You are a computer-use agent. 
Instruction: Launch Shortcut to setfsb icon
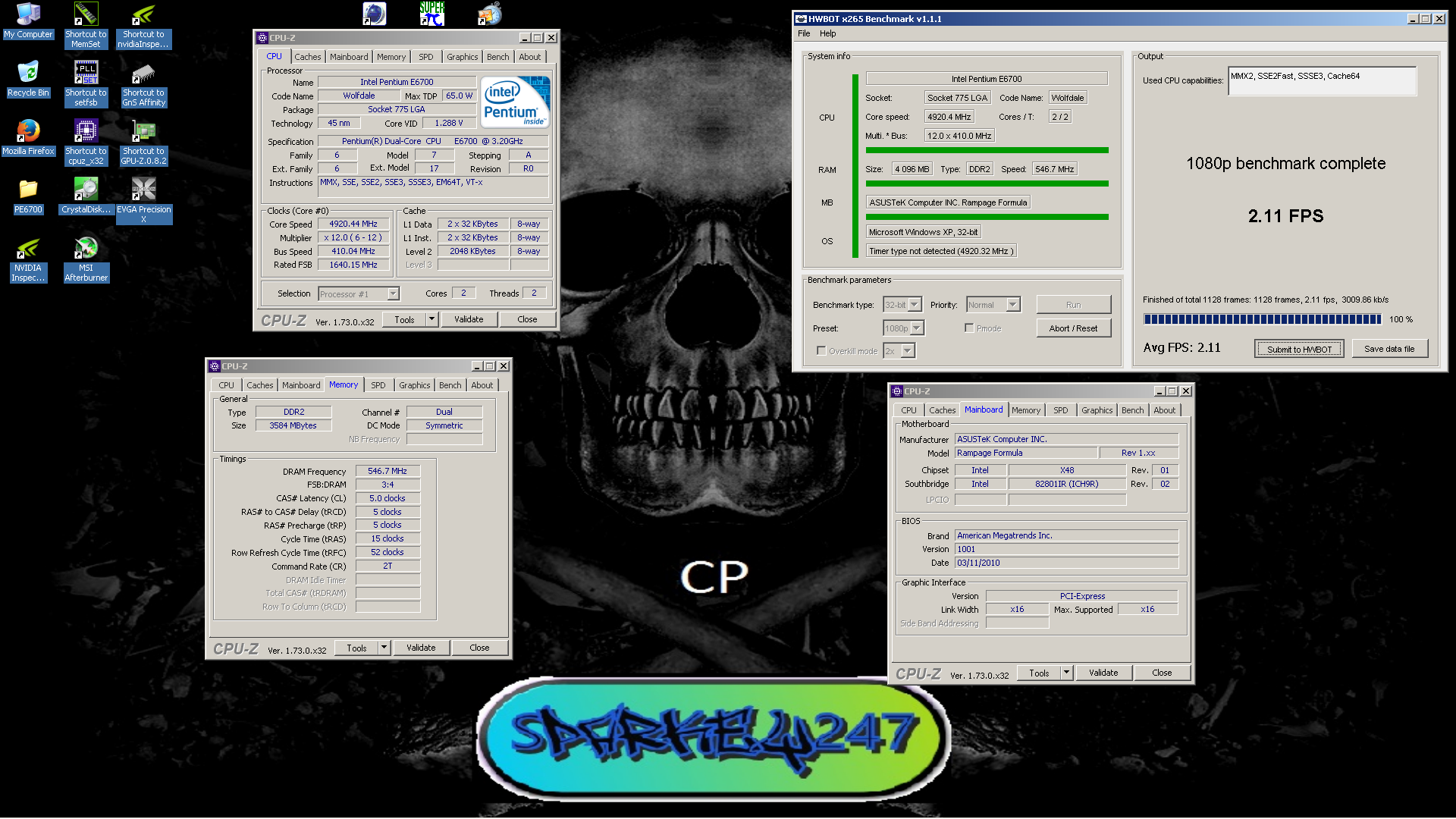point(86,83)
